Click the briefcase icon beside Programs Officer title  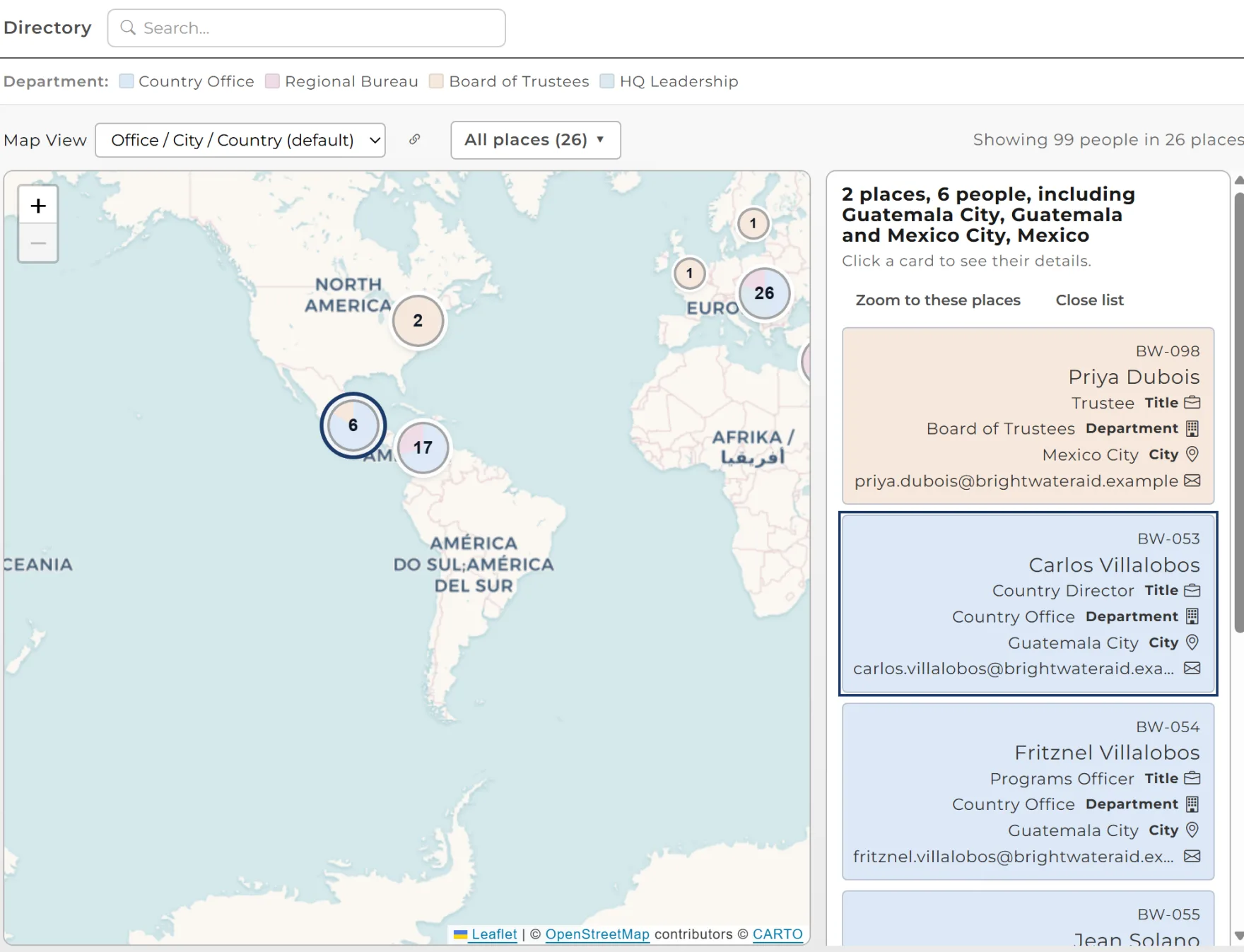click(x=1192, y=778)
